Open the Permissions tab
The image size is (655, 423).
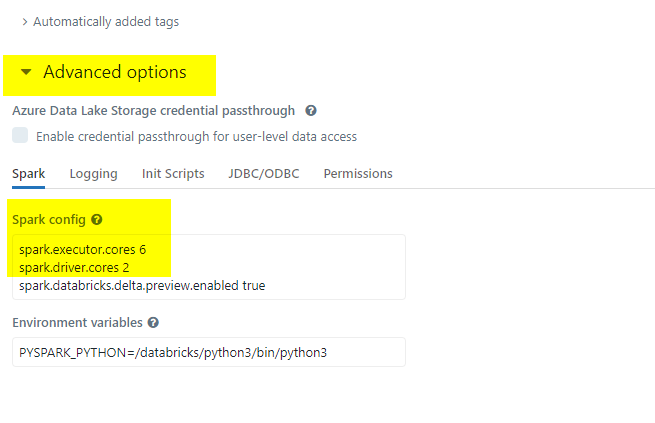coord(358,174)
